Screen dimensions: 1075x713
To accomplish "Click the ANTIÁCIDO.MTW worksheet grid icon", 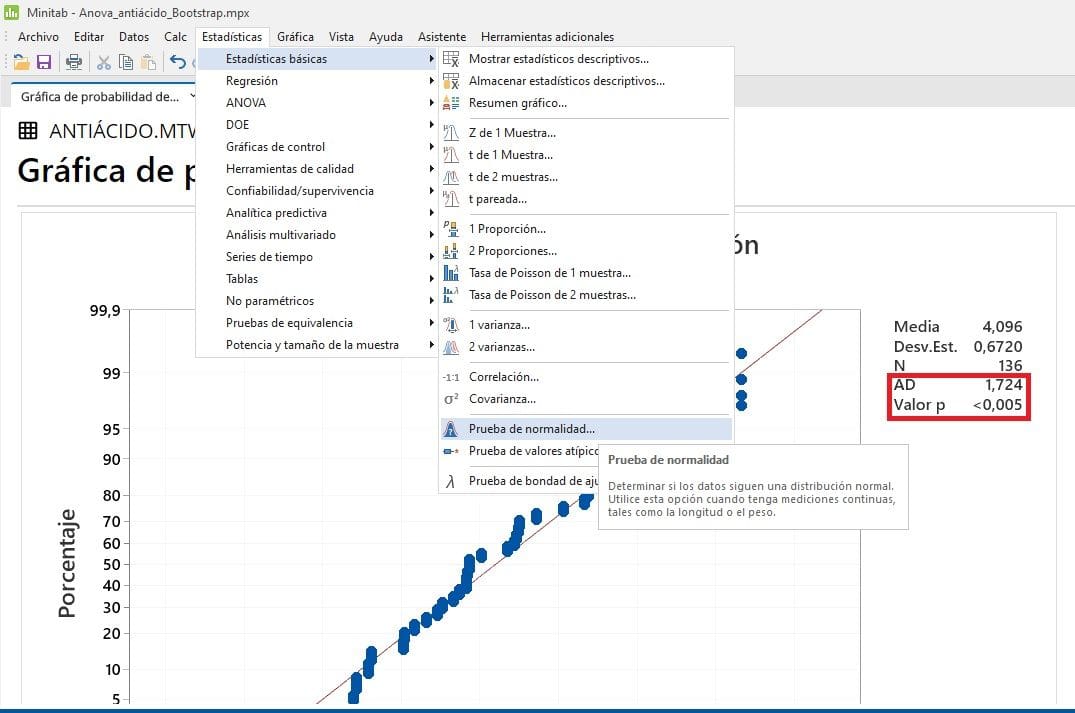I will tap(29, 131).
